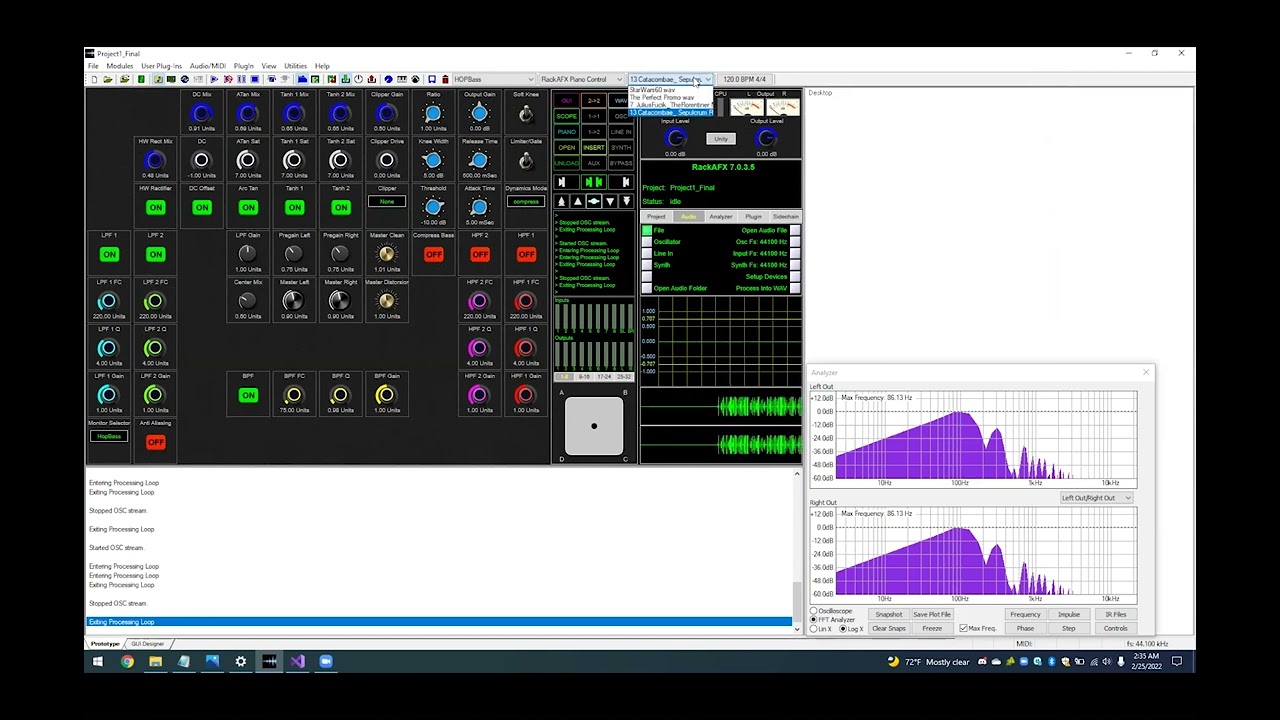The height and width of the screenshot is (720, 1280).
Task: Toggle the Compress Bass OFF switch
Action: (x=433, y=254)
